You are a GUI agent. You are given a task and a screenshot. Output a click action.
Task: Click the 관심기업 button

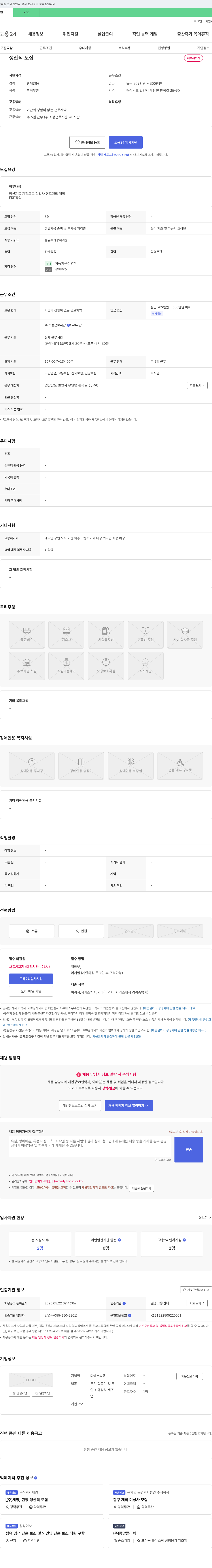click(19, 1393)
